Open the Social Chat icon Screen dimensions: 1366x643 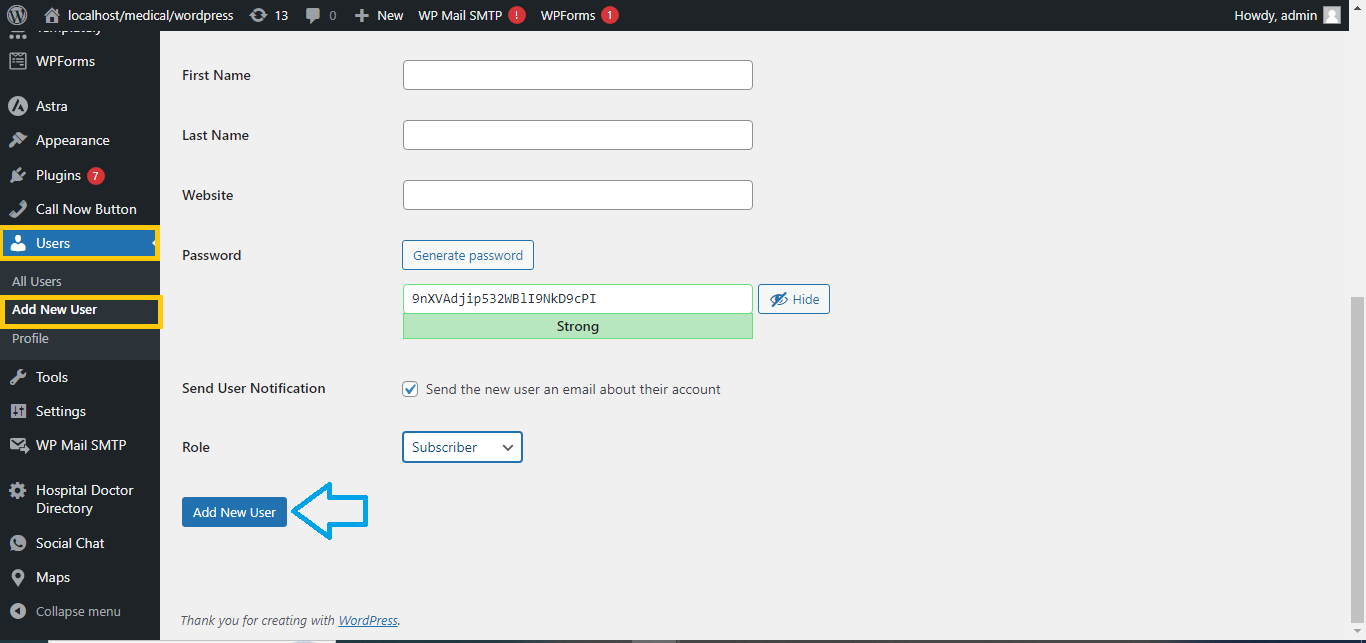pyautogui.click(x=17, y=543)
